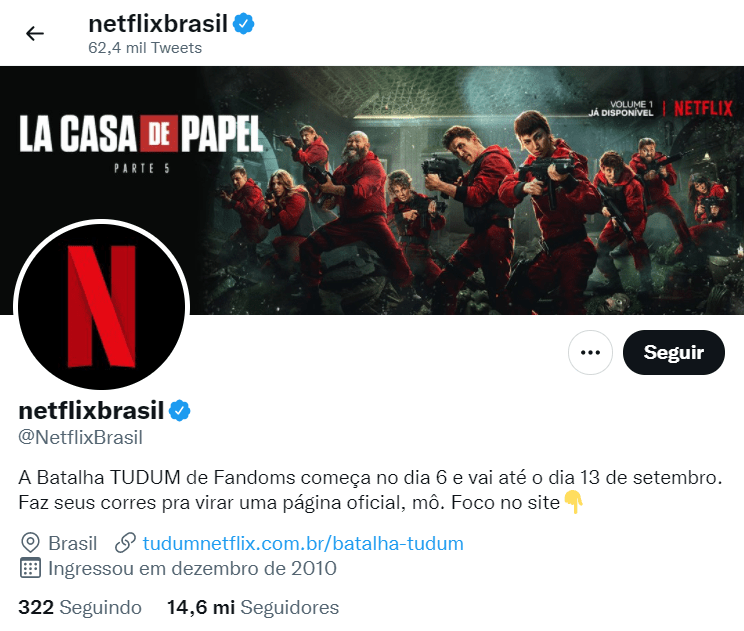
Task: Click the 62,4 mil Tweets count
Action: pos(145,48)
